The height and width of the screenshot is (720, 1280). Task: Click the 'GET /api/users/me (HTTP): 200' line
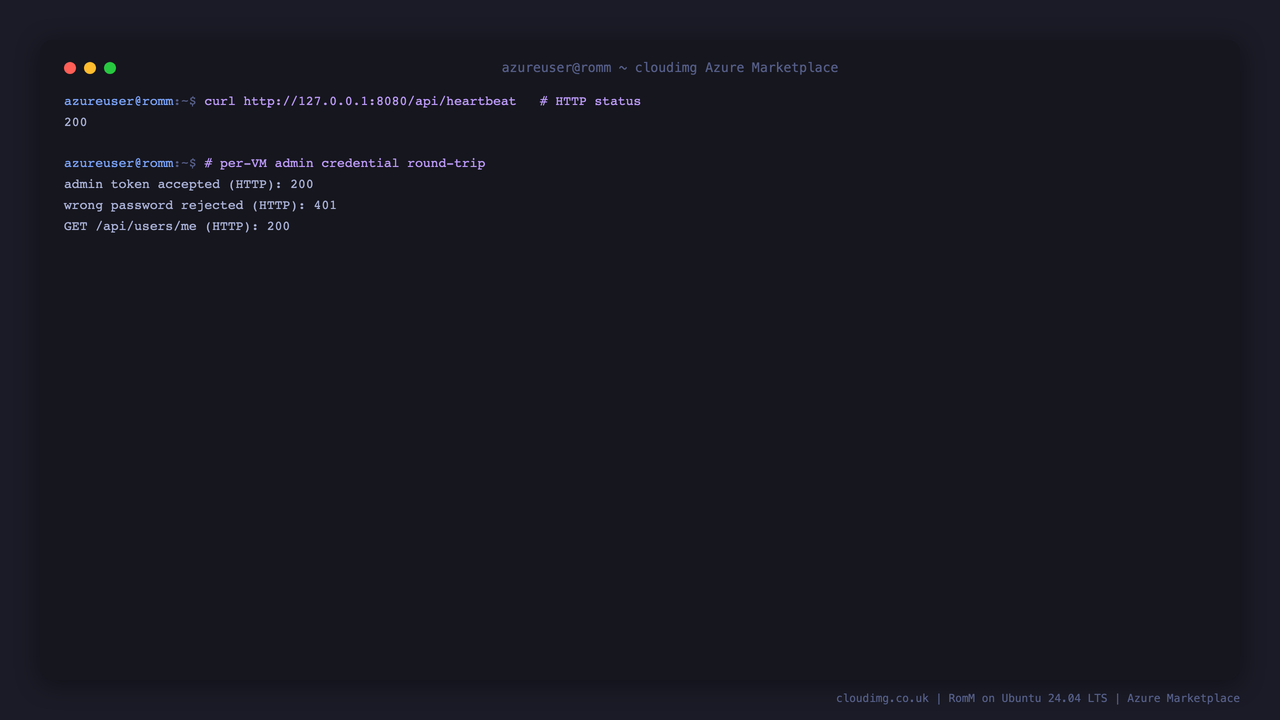pyautogui.click(x=177, y=226)
